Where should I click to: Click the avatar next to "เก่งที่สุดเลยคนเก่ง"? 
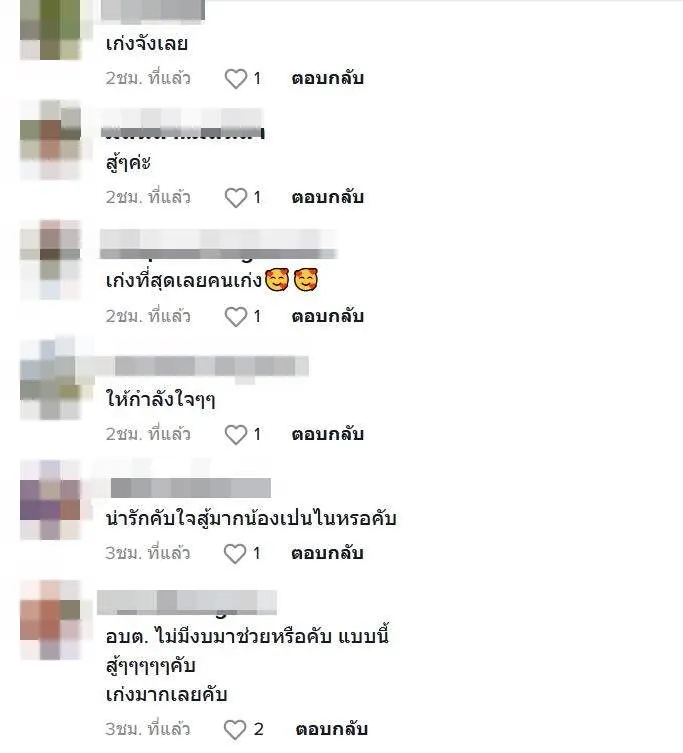pos(50,260)
